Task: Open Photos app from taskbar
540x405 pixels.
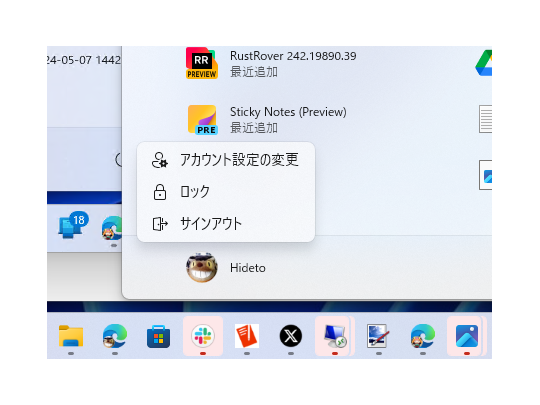Action: [x=467, y=336]
